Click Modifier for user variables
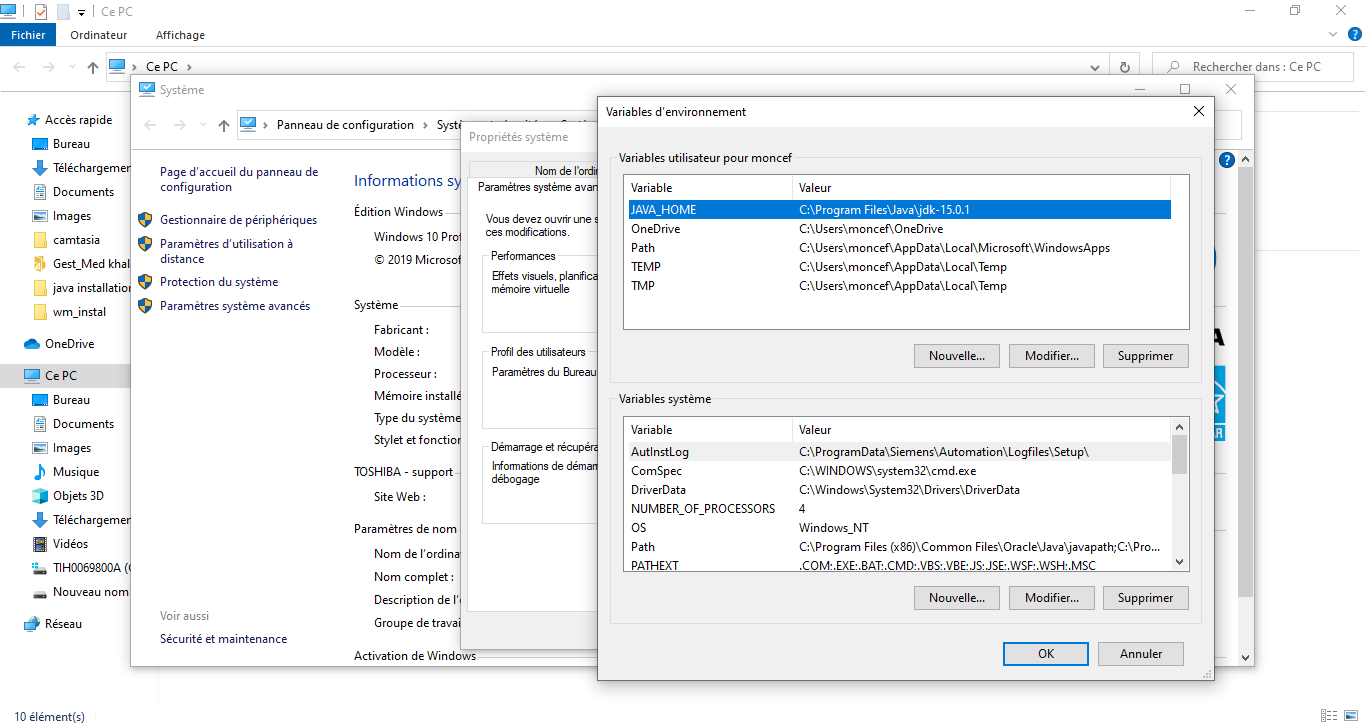The width and height of the screenshot is (1366, 728). 1052,356
